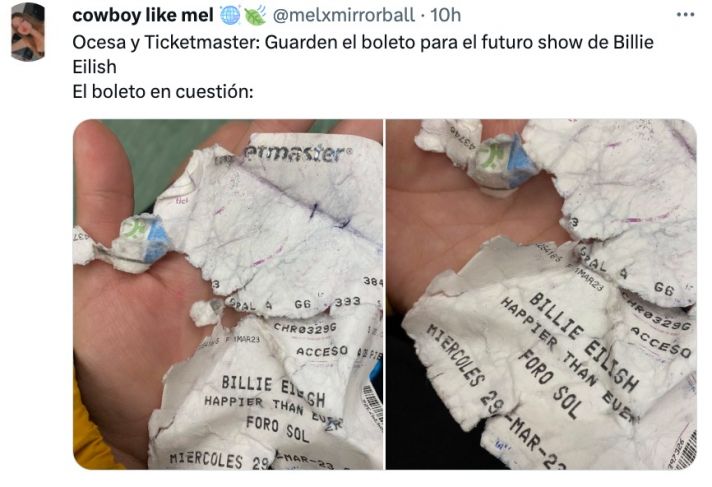Click the globe emoji beside the display name
Screen dimensions: 712x487
pos(230,16)
